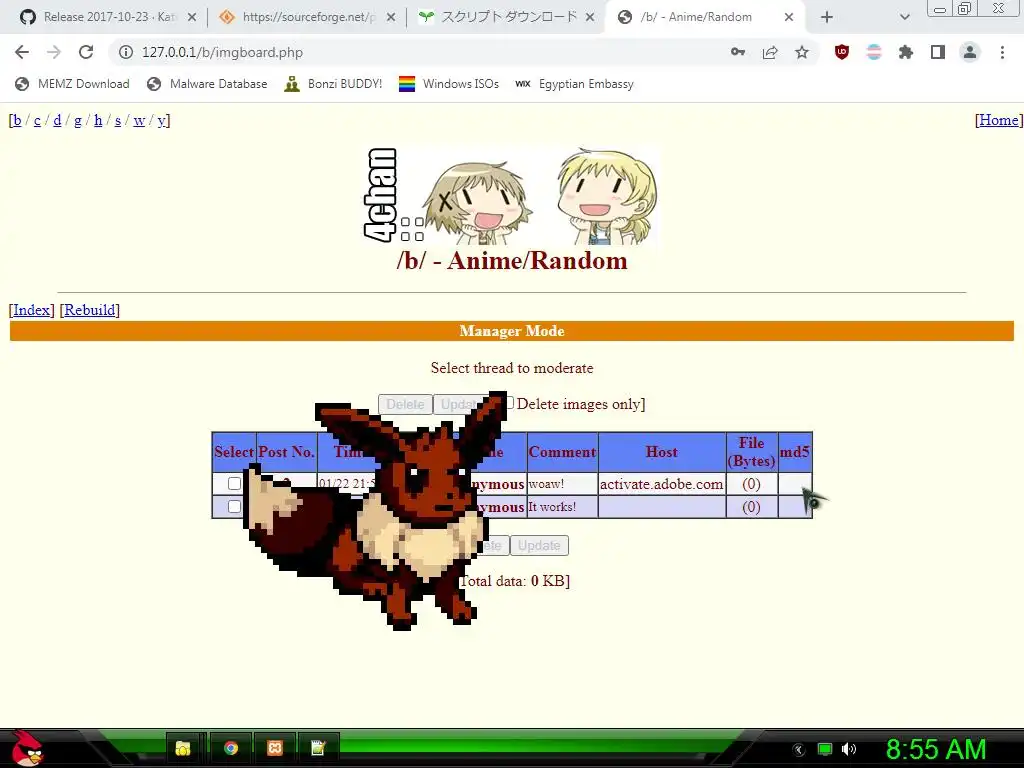Bookmark this page with star icon
The height and width of the screenshot is (768, 1024).
pos(802,52)
